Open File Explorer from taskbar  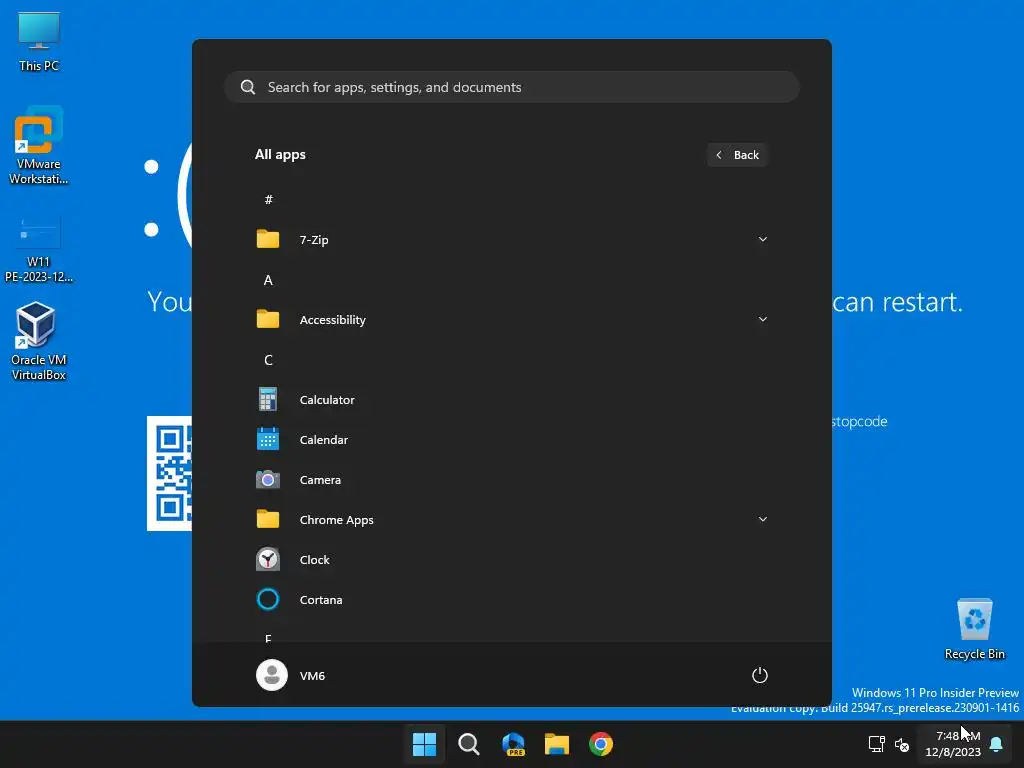point(557,744)
